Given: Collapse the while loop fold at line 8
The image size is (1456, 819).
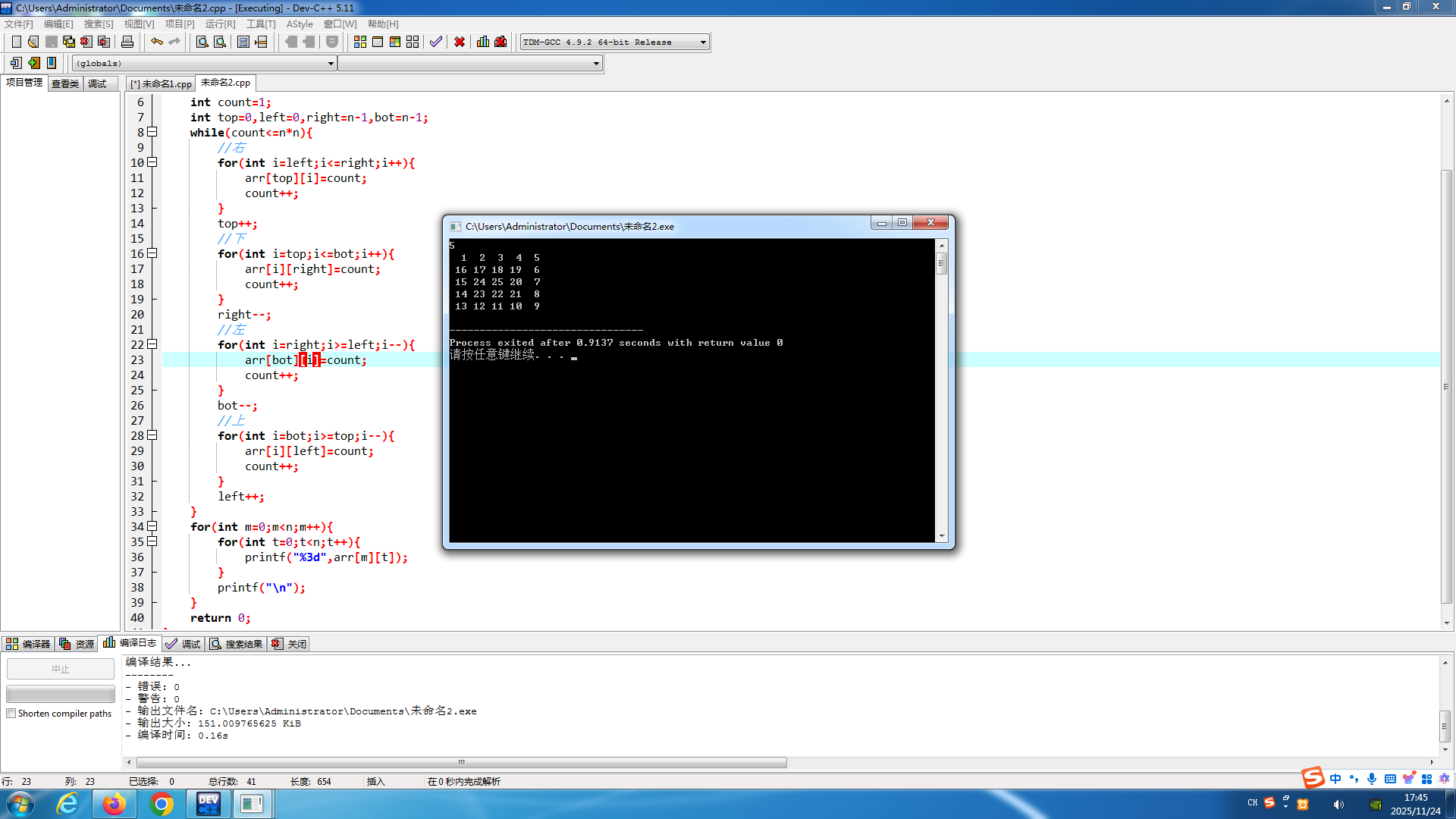Looking at the screenshot, I should (152, 132).
